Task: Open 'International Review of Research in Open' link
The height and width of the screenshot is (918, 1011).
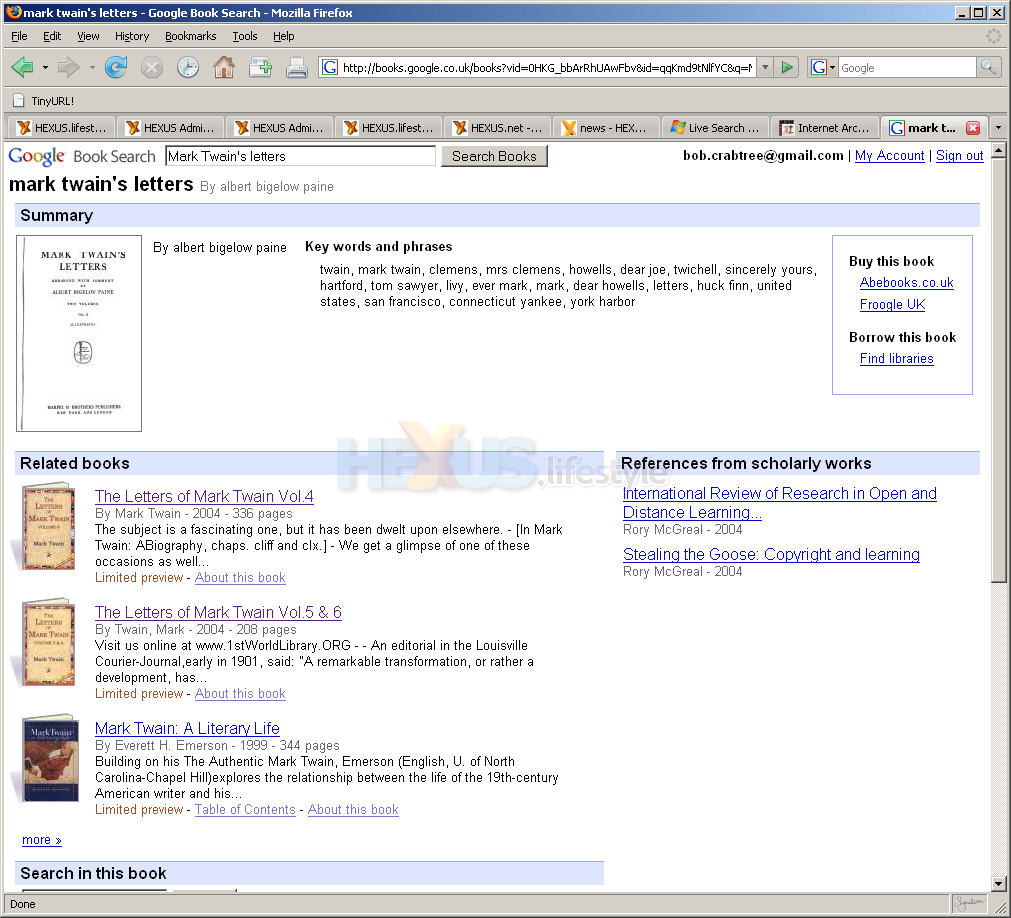Action: (780, 503)
